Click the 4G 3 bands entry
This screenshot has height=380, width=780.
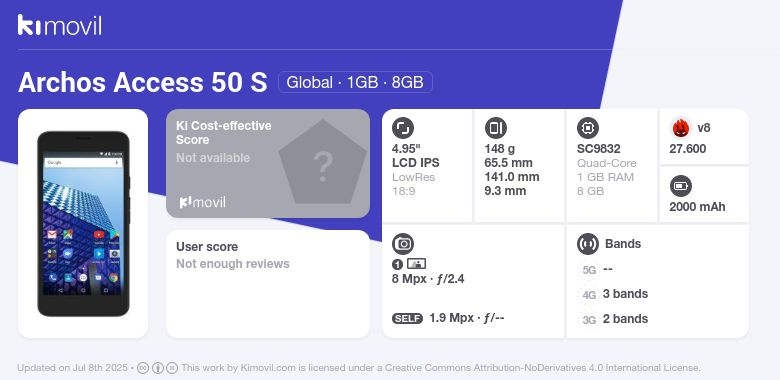point(614,294)
